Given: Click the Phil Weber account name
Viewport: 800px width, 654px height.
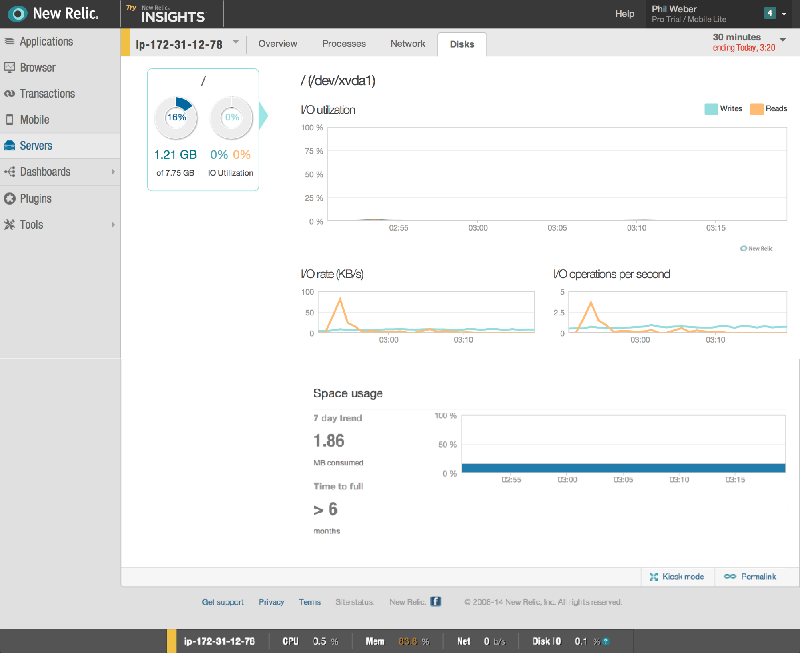Looking at the screenshot, I should [x=674, y=9].
